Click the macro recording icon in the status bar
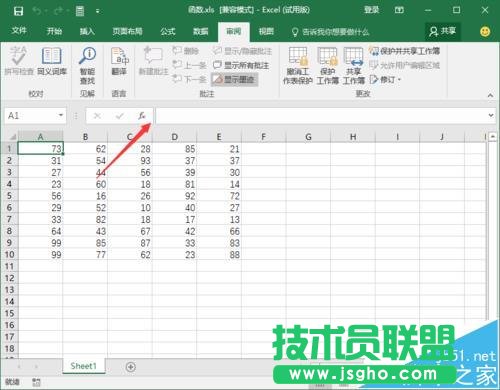Viewport: 500px width, 390px height. click(36, 382)
